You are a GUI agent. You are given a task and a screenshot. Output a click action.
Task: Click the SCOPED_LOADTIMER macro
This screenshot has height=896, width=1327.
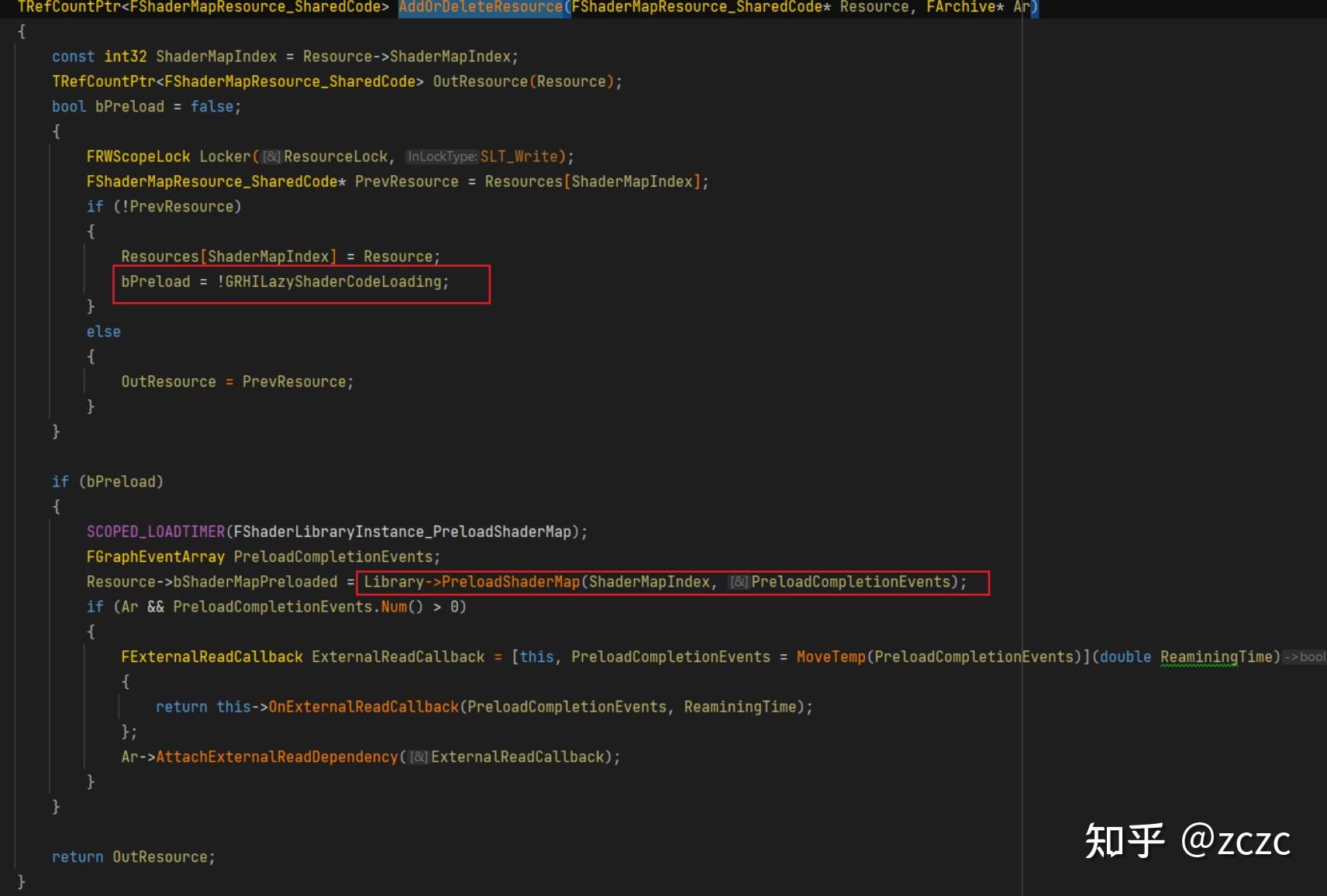pyautogui.click(x=156, y=532)
